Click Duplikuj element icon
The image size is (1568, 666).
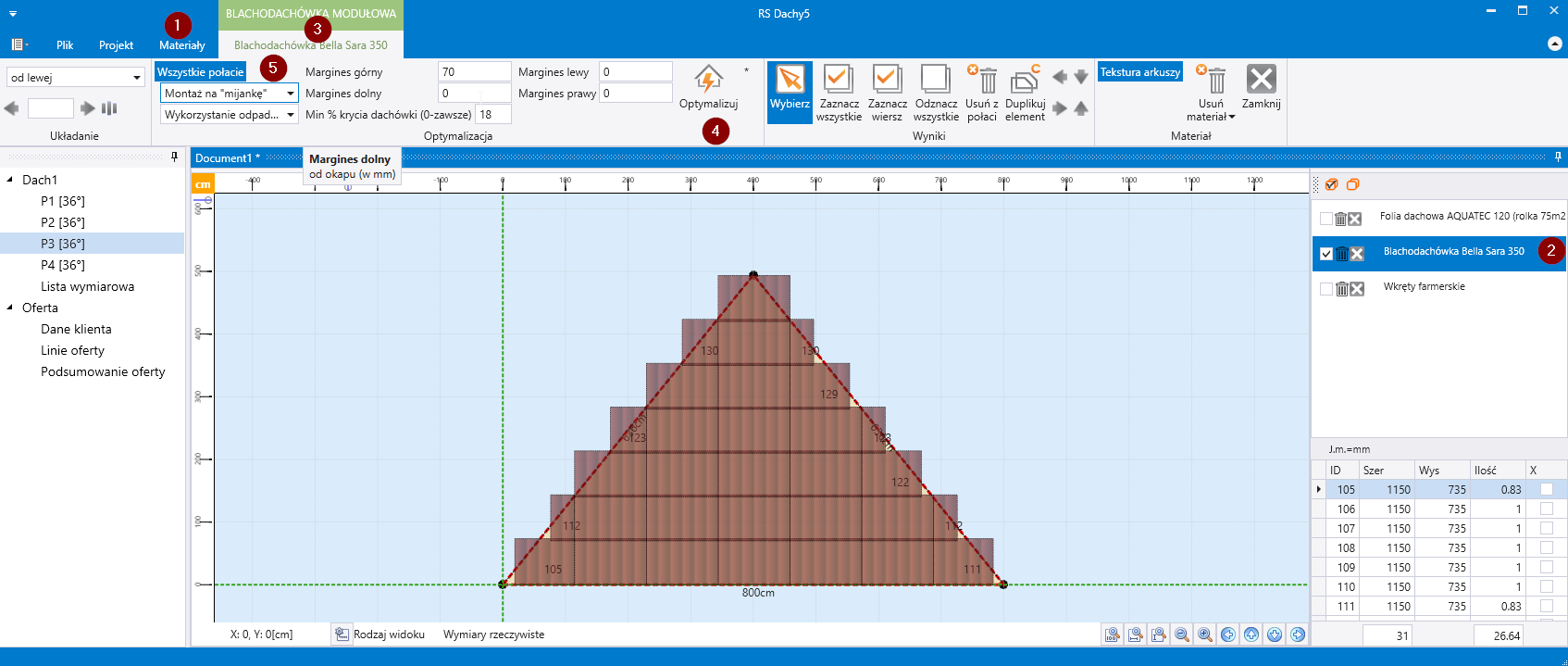coord(1024,81)
